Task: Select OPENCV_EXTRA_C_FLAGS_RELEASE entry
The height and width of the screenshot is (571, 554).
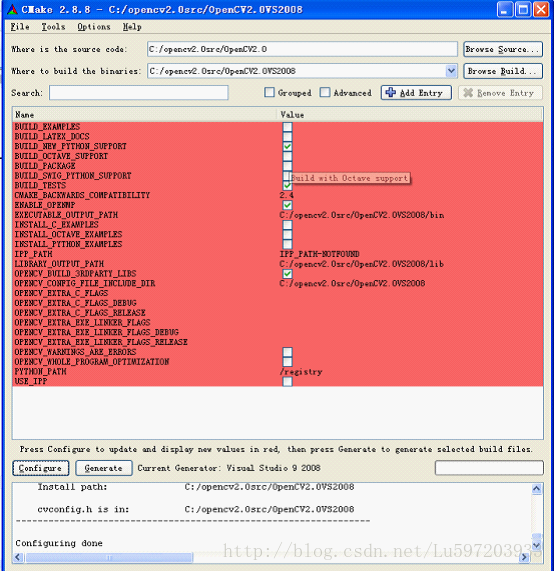Action: tap(80, 313)
